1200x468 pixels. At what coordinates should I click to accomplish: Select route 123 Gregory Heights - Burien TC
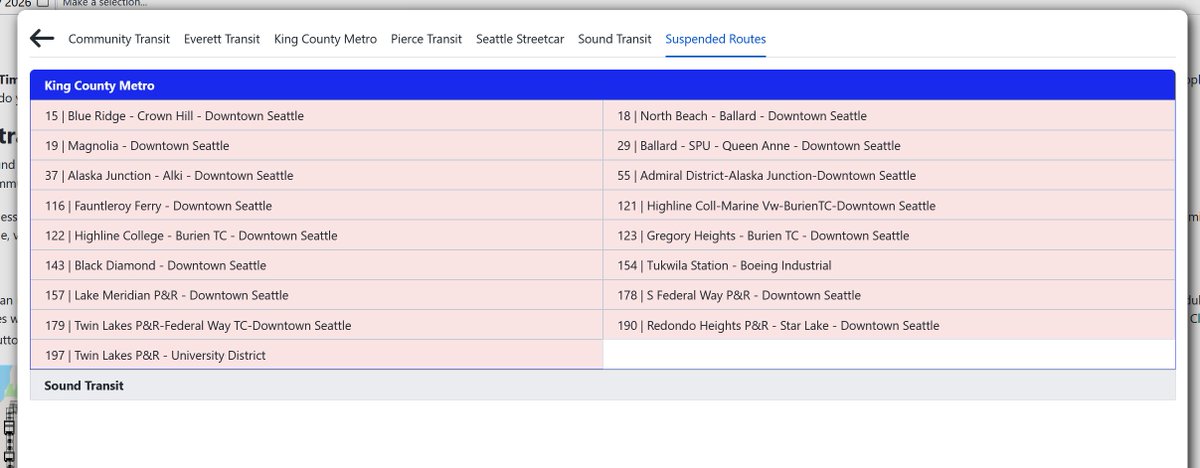coord(889,236)
